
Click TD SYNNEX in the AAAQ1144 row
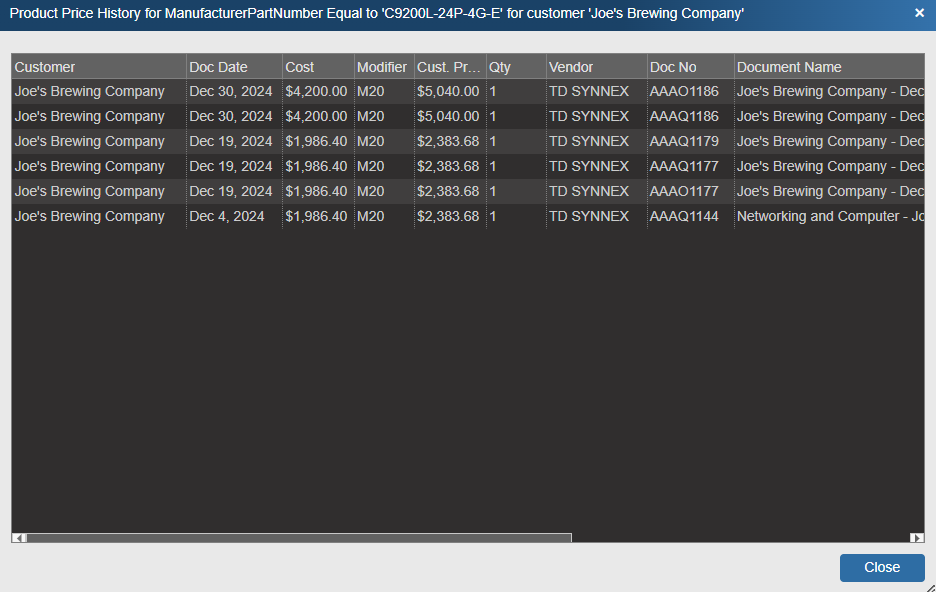(x=589, y=217)
